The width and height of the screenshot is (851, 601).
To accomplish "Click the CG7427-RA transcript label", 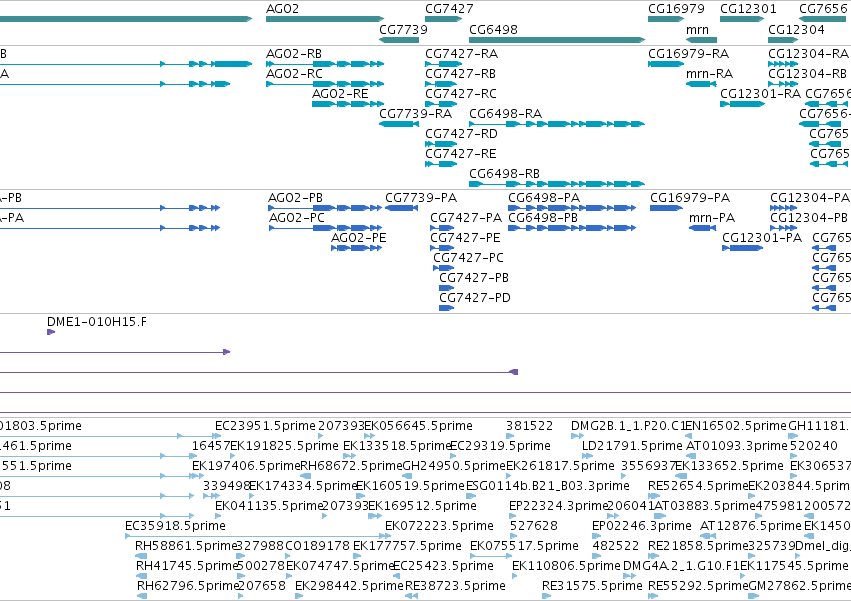I will click(x=461, y=54).
